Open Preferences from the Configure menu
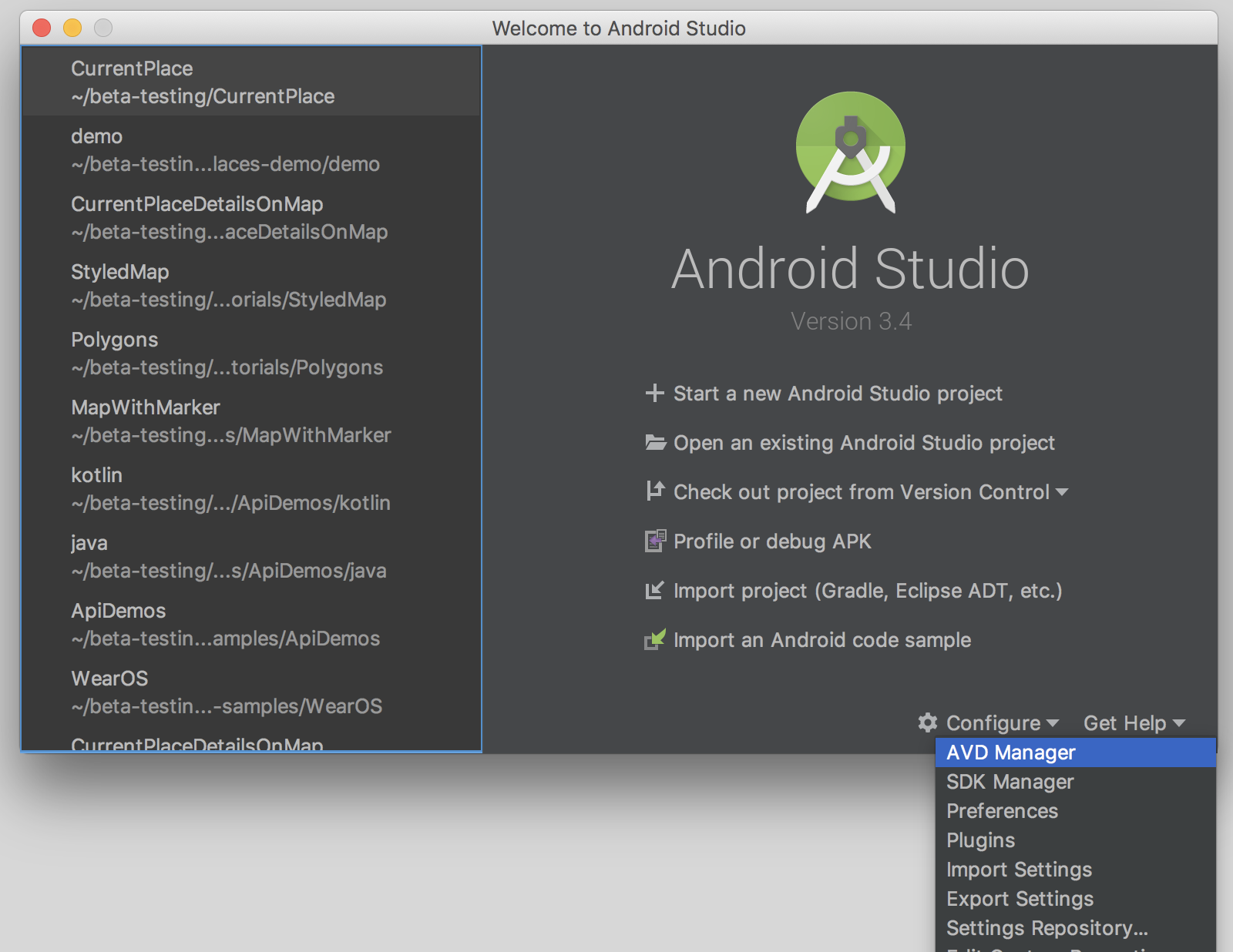Image resolution: width=1233 pixels, height=952 pixels. (1002, 810)
